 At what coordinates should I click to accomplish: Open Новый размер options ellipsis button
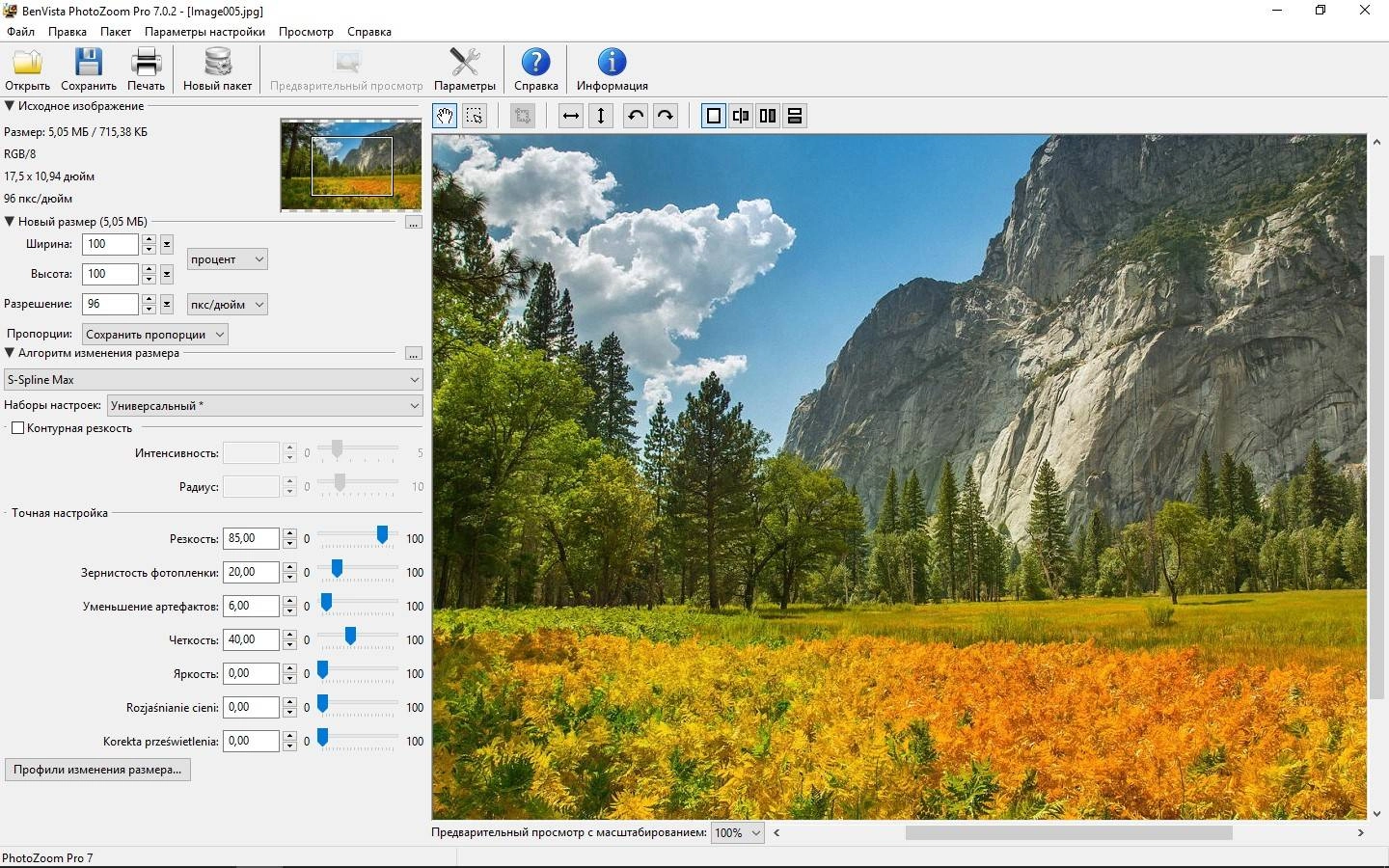tap(413, 223)
